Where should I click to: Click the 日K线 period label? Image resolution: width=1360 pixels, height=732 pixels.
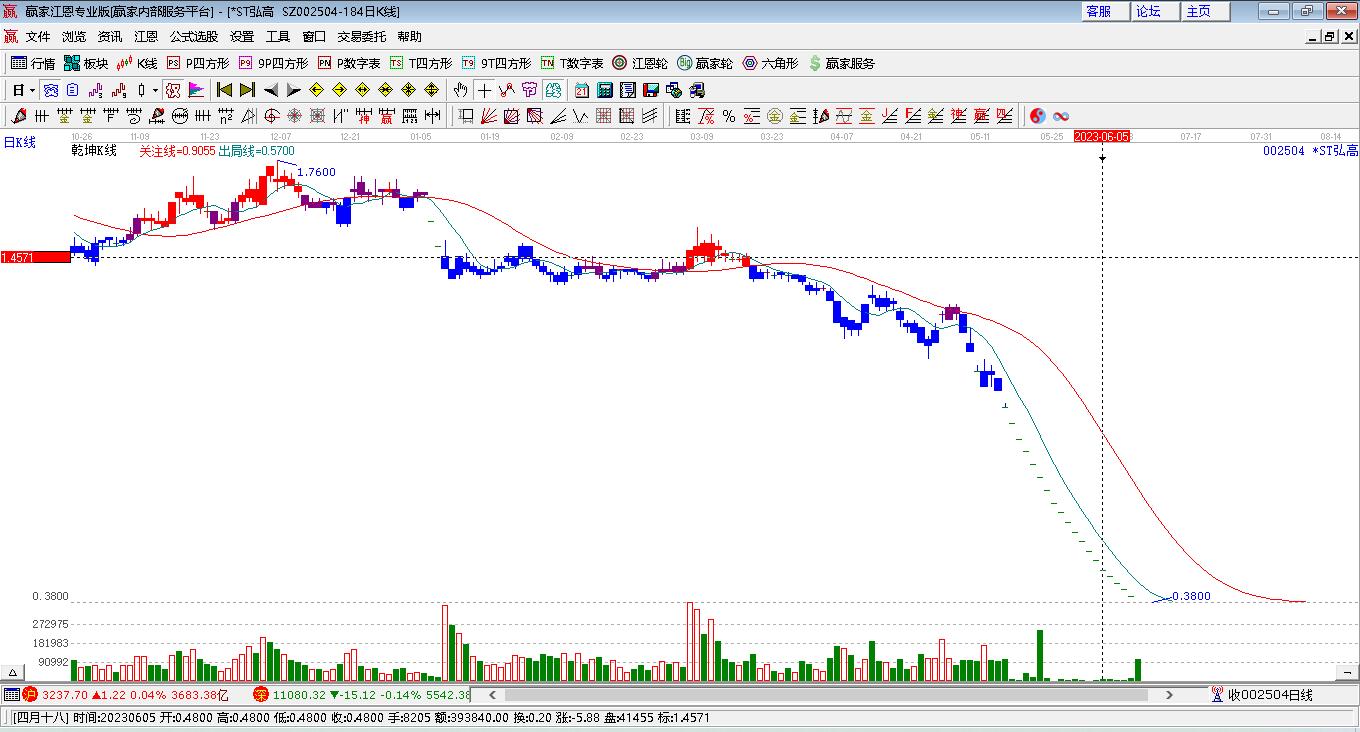tap(20, 143)
